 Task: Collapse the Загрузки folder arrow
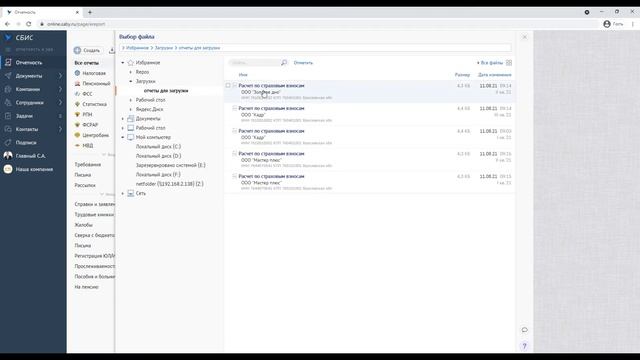131,82
